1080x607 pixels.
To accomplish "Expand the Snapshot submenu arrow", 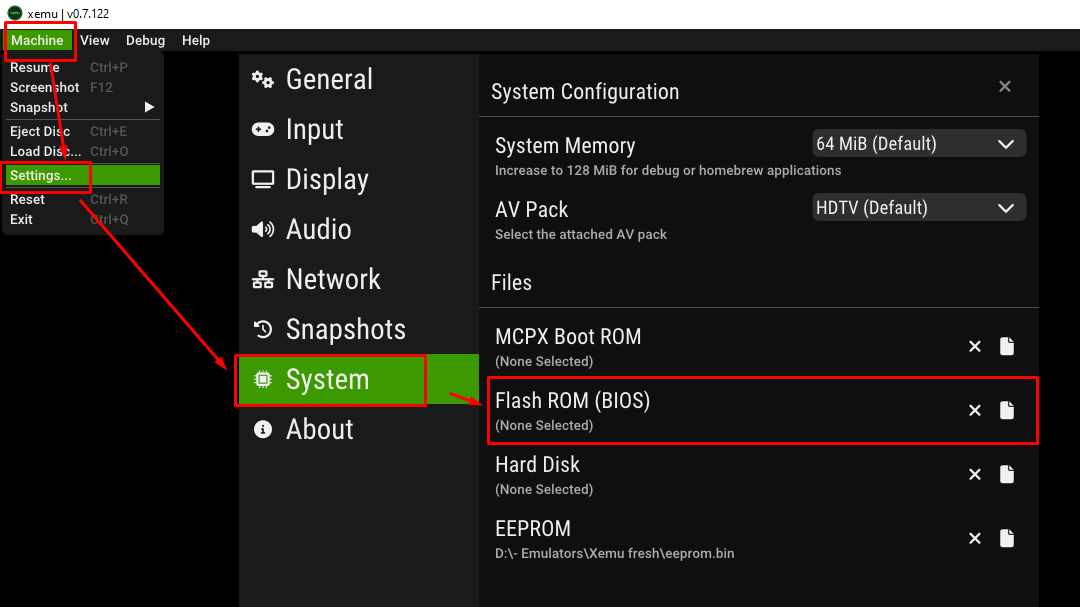I will pos(149,107).
